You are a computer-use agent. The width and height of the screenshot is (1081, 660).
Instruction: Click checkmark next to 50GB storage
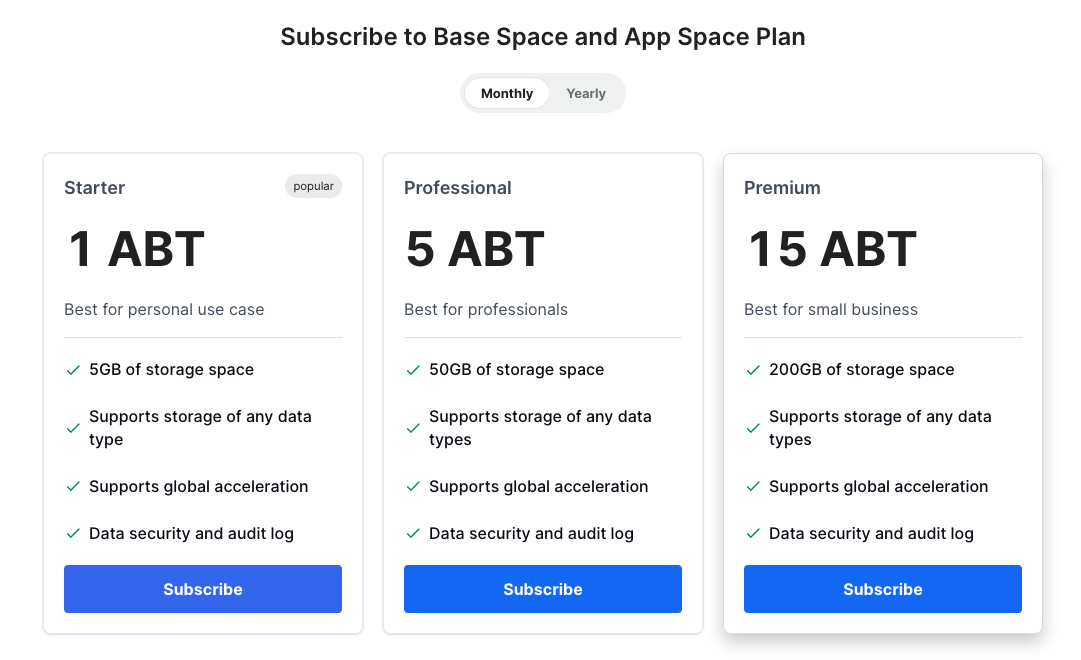click(413, 370)
